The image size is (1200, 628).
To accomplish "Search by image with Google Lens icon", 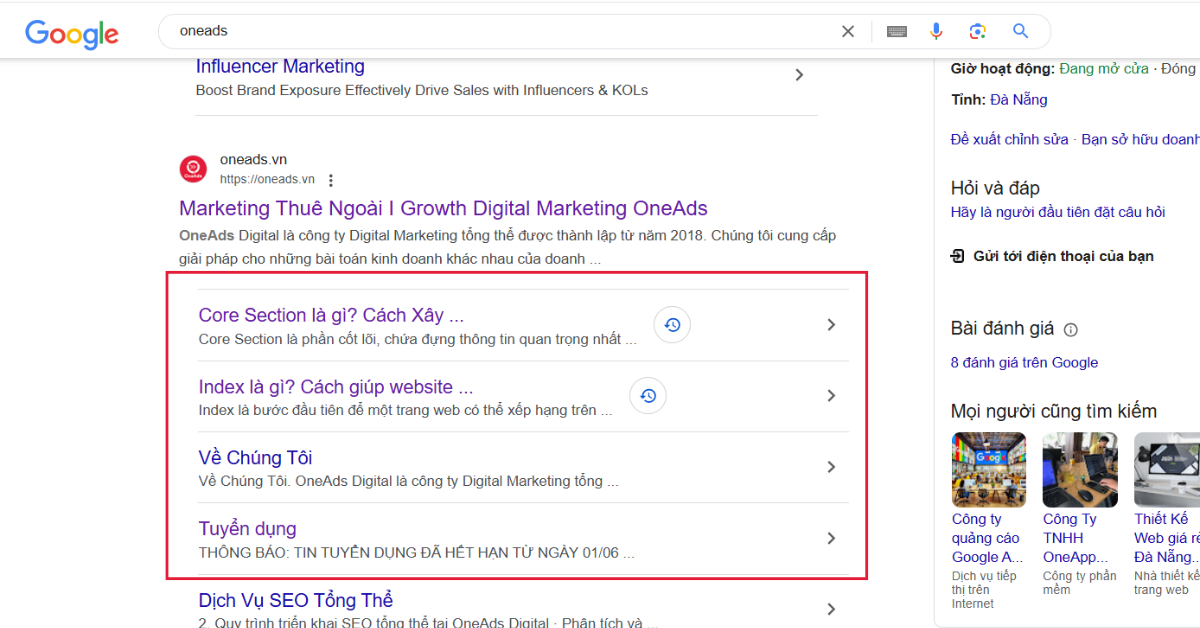I will tap(978, 31).
